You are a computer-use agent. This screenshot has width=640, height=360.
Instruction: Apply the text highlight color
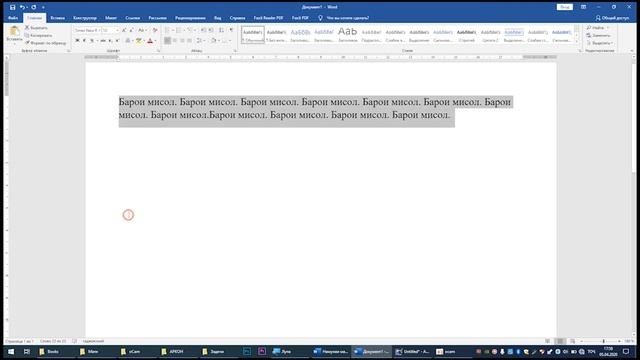coord(139,40)
